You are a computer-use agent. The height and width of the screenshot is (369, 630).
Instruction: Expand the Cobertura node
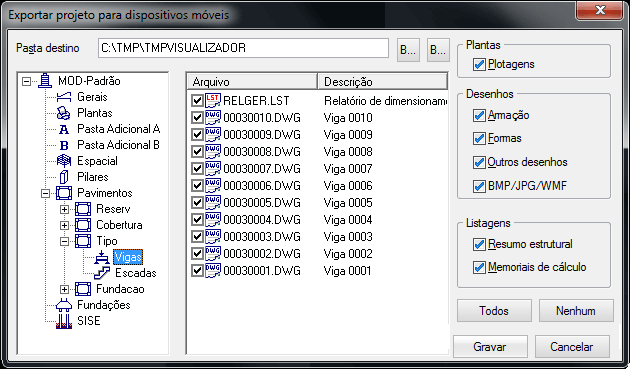(x=65, y=226)
